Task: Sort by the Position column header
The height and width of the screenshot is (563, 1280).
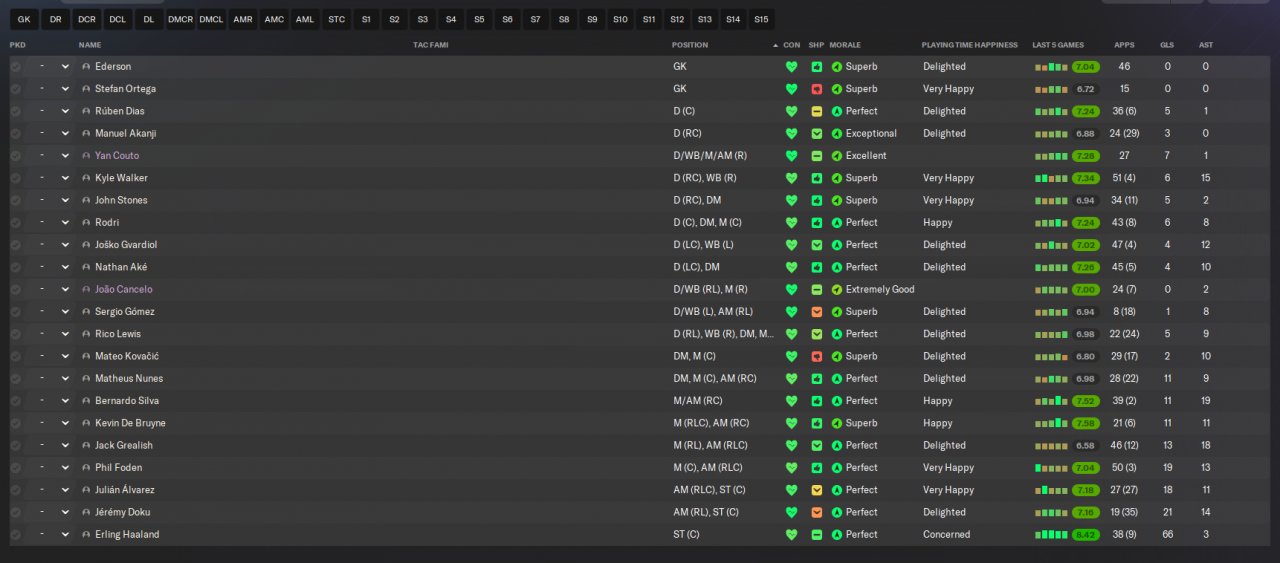Action: click(690, 45)
